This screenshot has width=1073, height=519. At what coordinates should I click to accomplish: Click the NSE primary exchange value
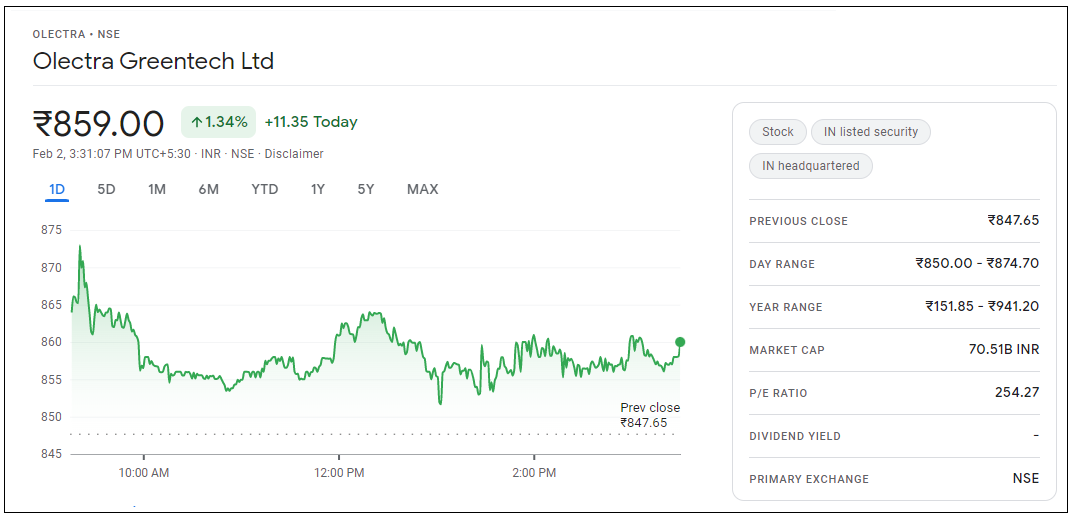tap(1026, 479)
